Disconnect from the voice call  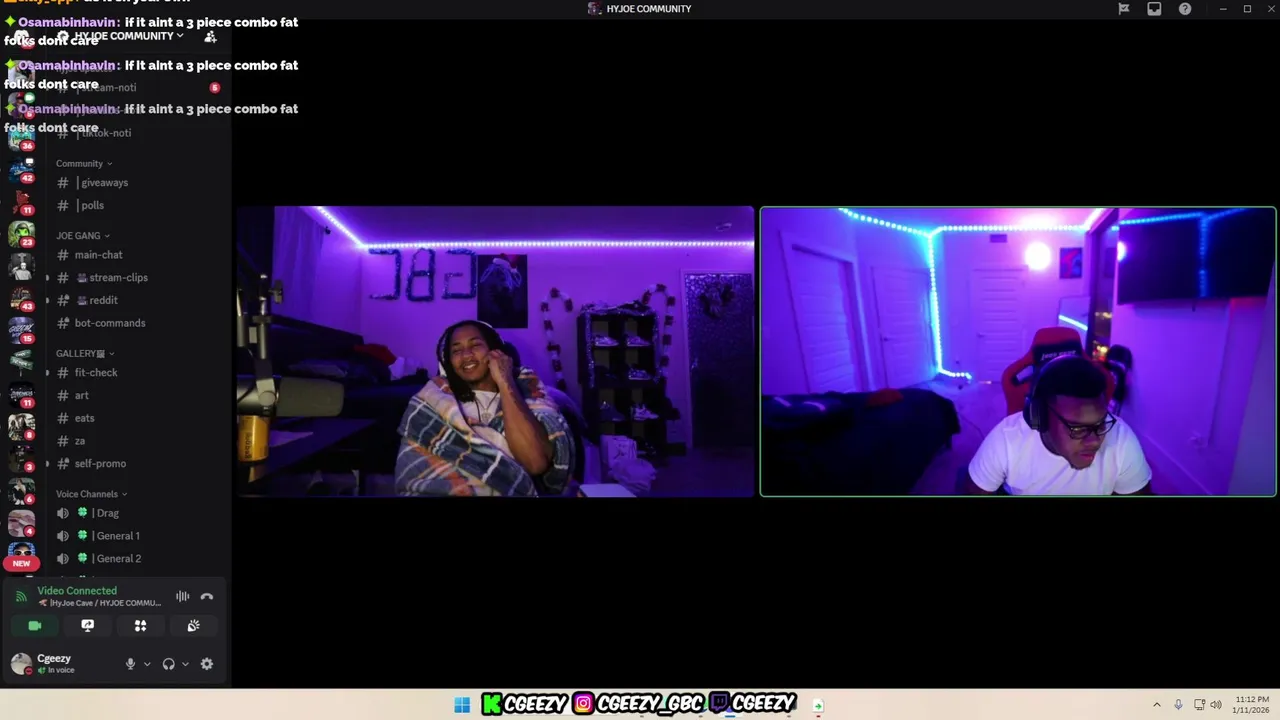click(207, 596)
